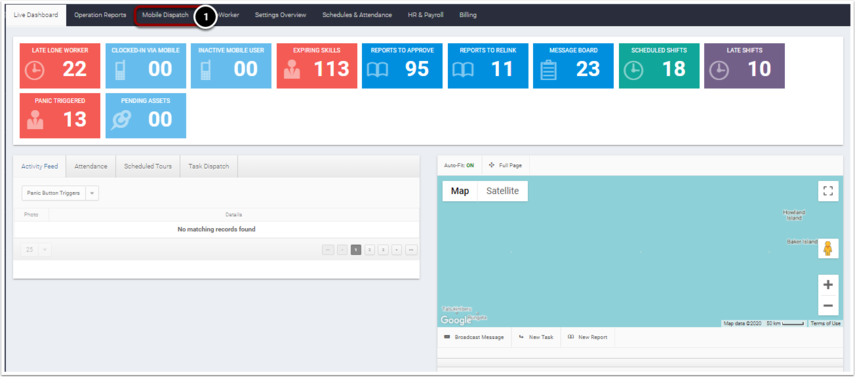Viewport: 855px width, 377px height.
Task: Click the Full Page map button
Action: click(505, 165)
